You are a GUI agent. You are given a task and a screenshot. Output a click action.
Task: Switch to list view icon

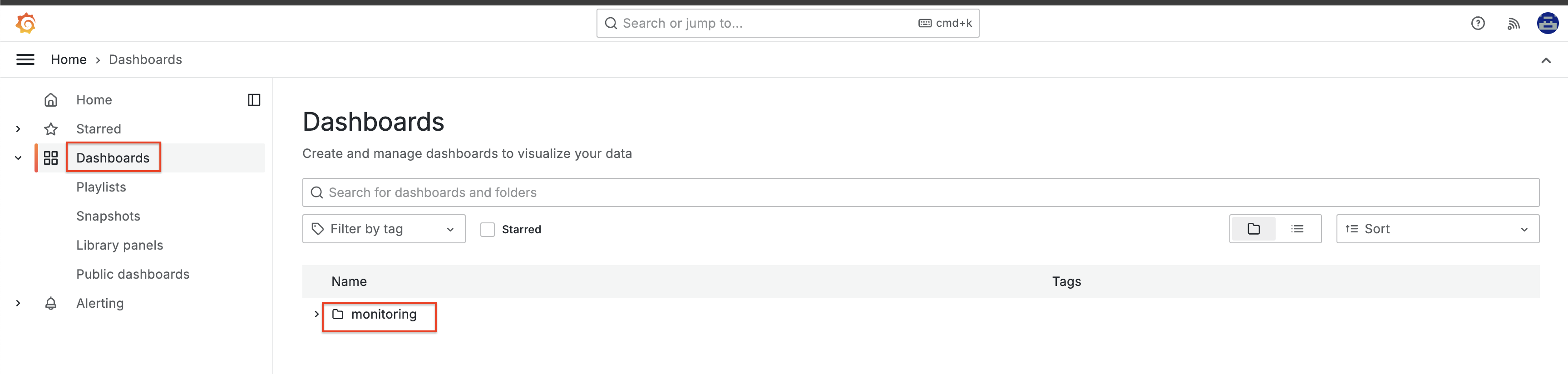[x=1297, y=229]
